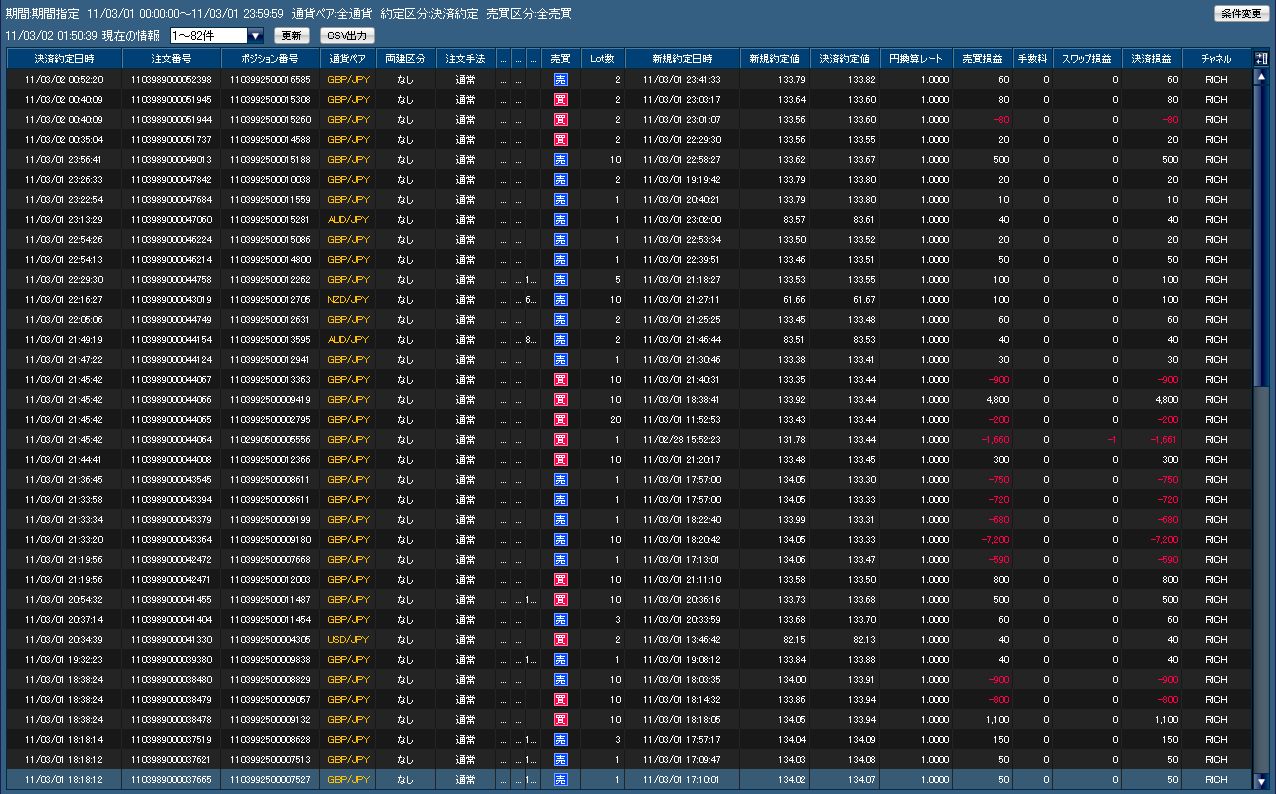Click the 売 sell badge in the 23:26:33 row
1276x794 pixels.
(560, 179)
